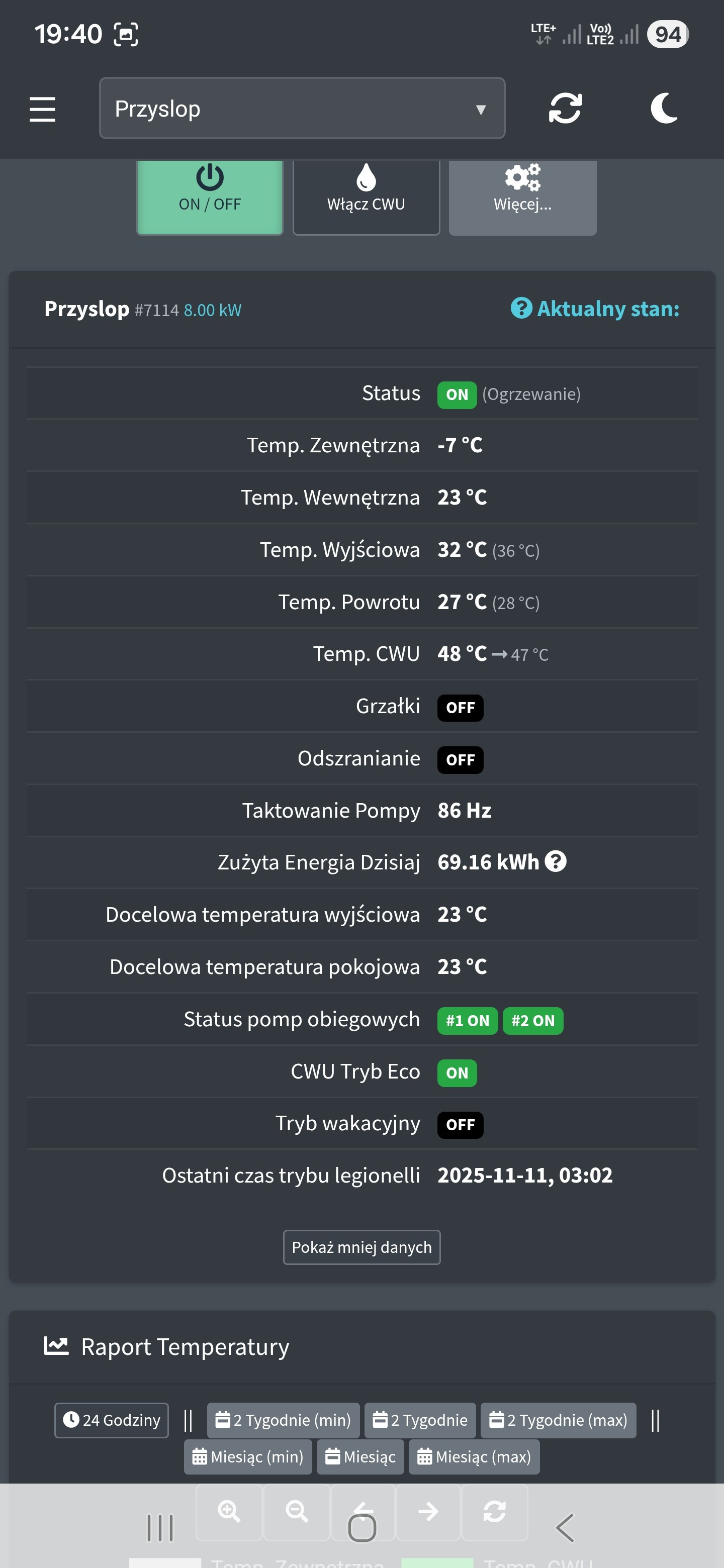Open the energy usage help question mark
This screenshot has width=724, height=1568.
point(556,861)
